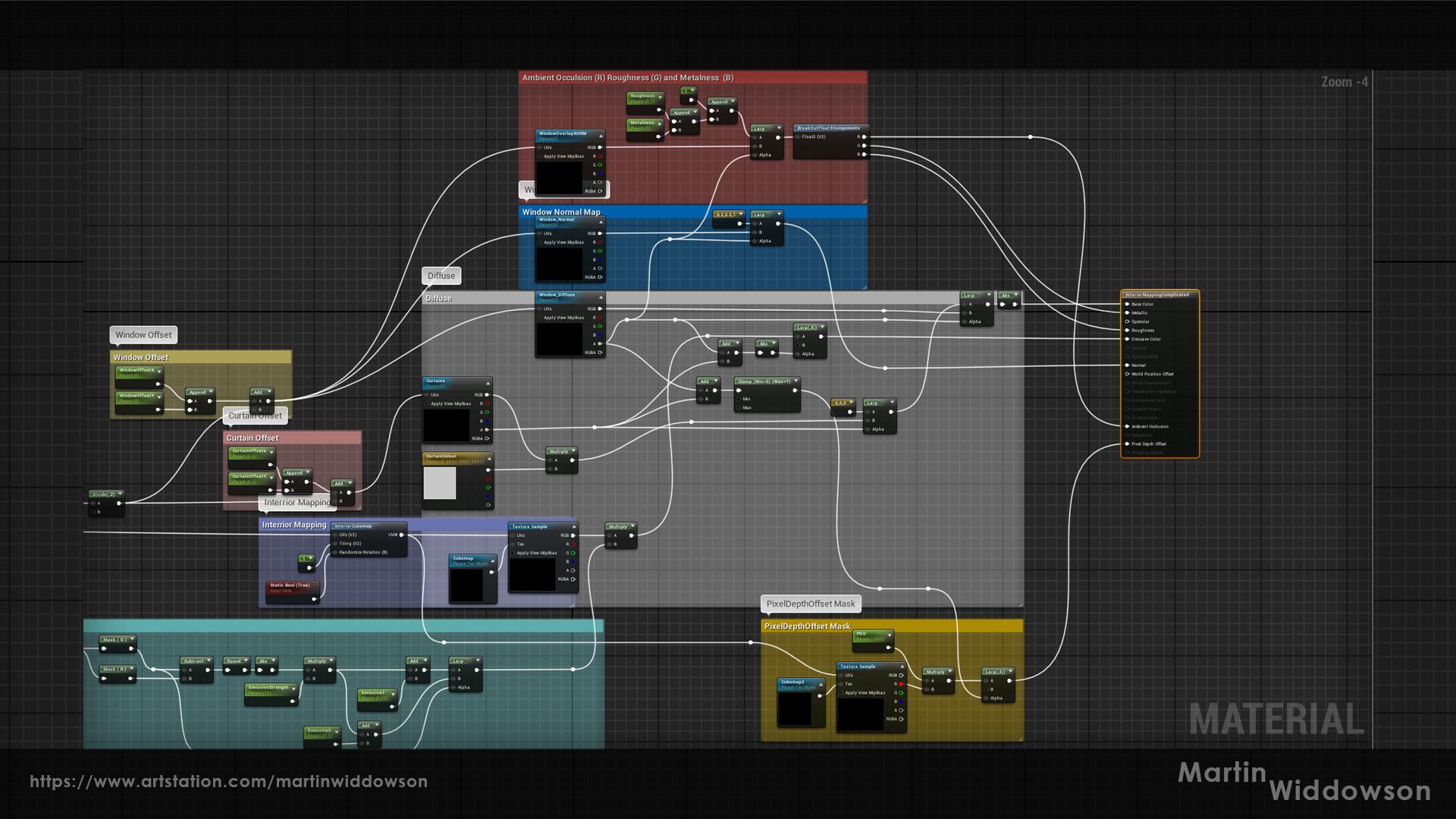Viewport: 1456px width, 819px height.
Task: Select the Window Offset bookmark label
Action: (143, 334)
